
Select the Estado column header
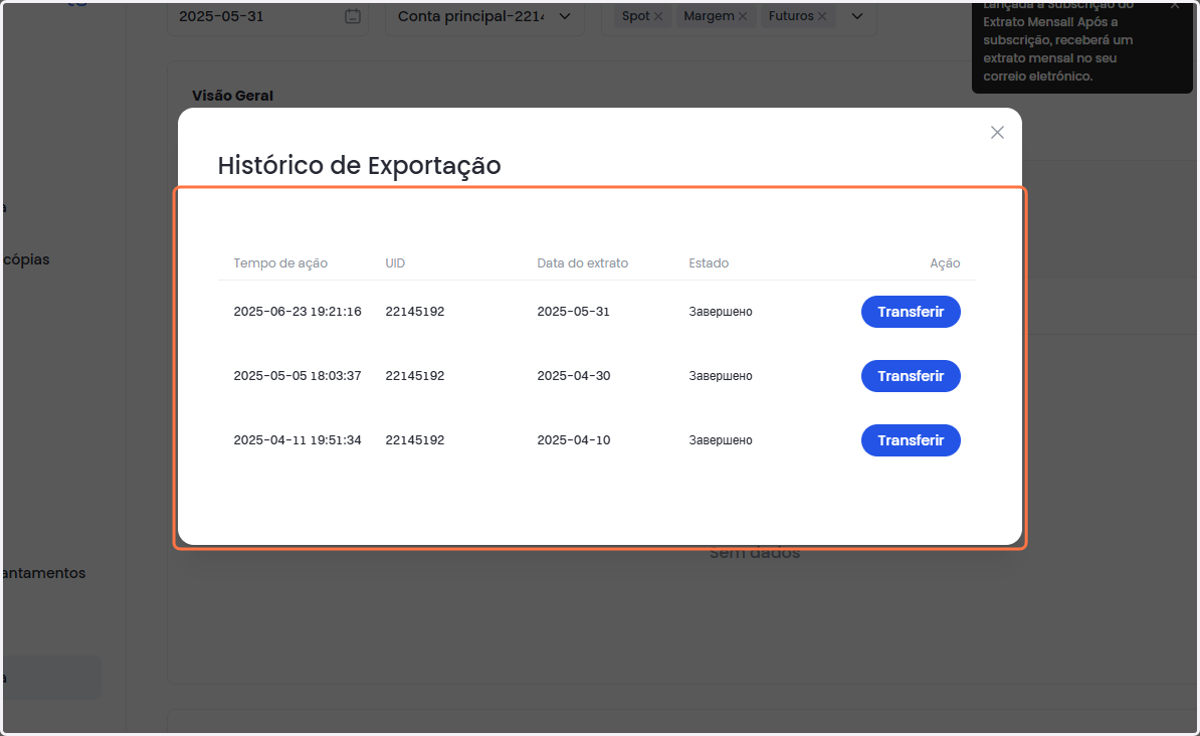coord(709,263)
